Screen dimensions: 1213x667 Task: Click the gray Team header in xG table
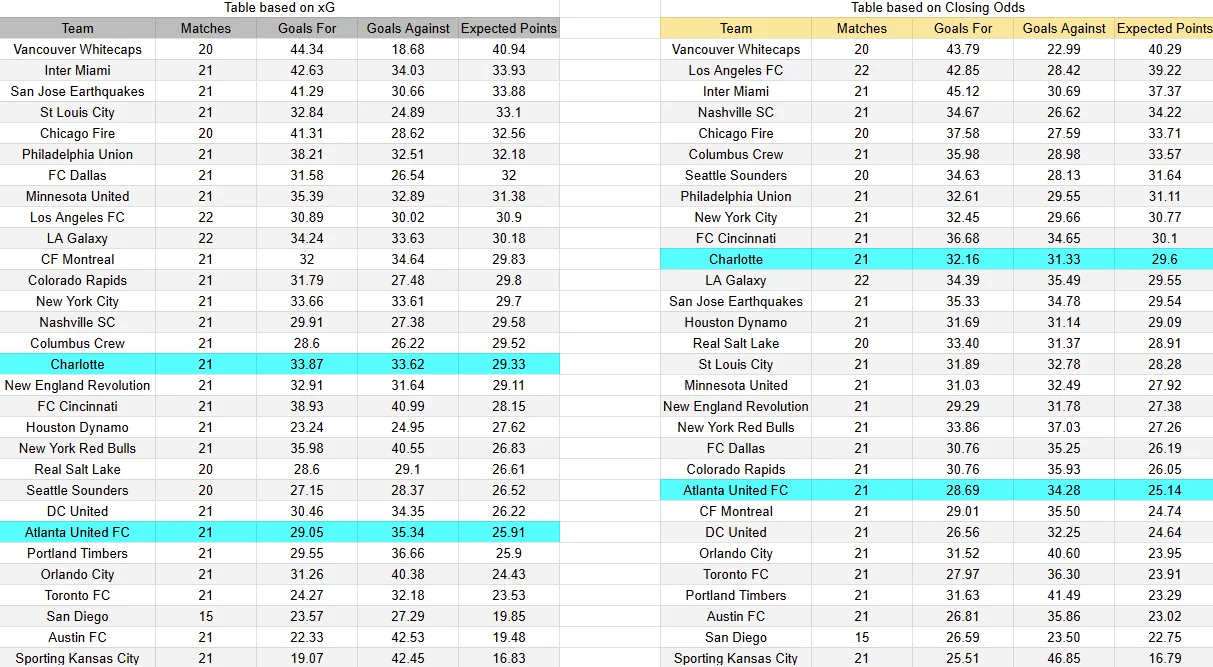(x=77, y=28)
